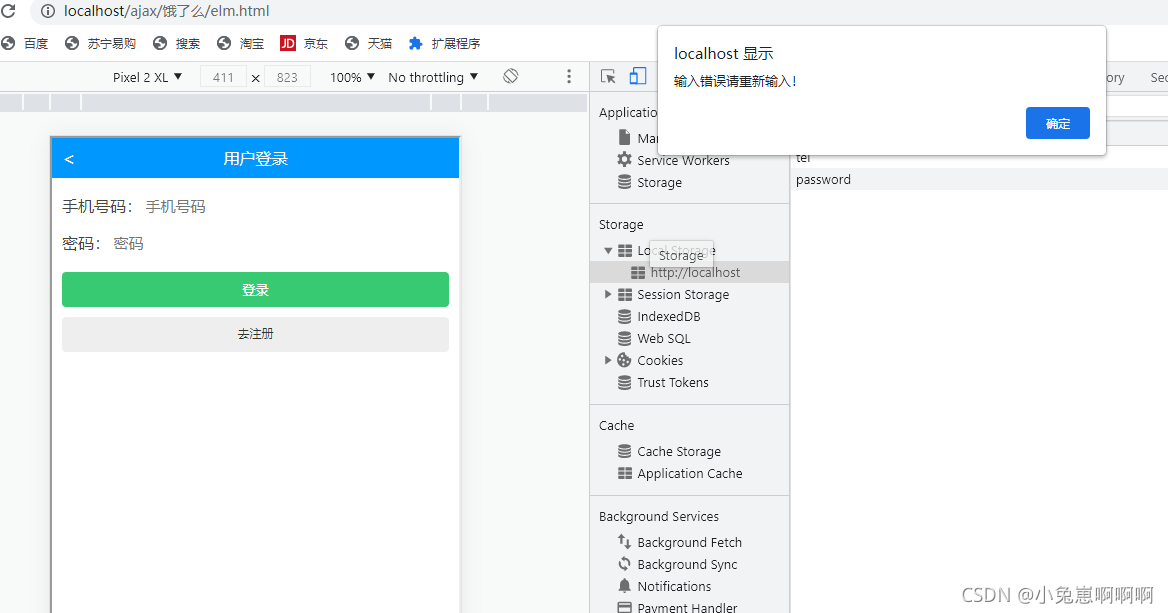Click the rotate device icon

[x=510, y=76]
